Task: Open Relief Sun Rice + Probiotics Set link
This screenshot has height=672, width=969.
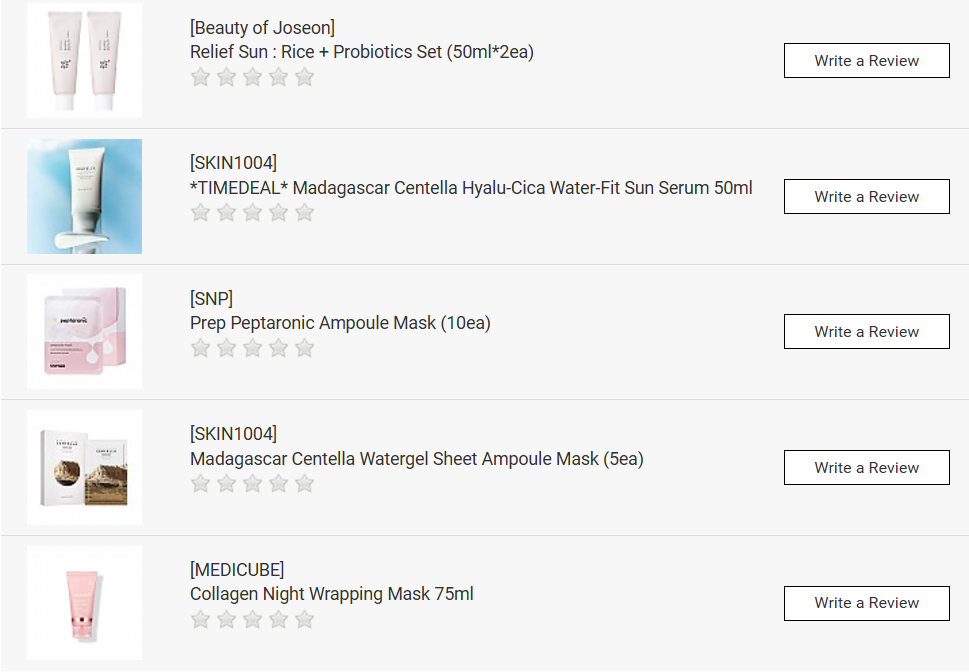Action: (362, 52)
